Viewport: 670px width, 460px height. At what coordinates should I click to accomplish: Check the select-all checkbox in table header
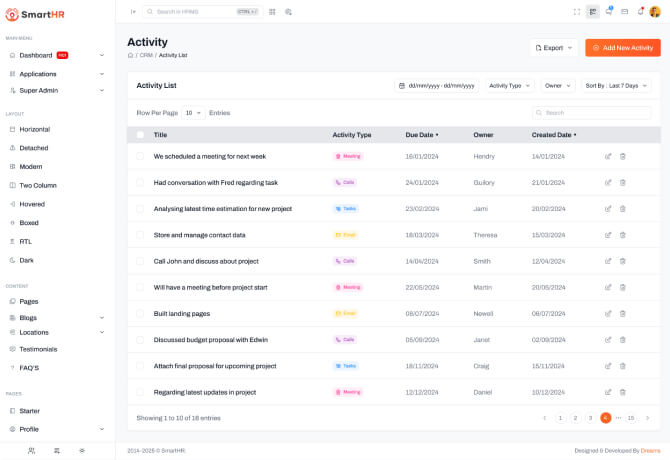(x=140, y=135)
